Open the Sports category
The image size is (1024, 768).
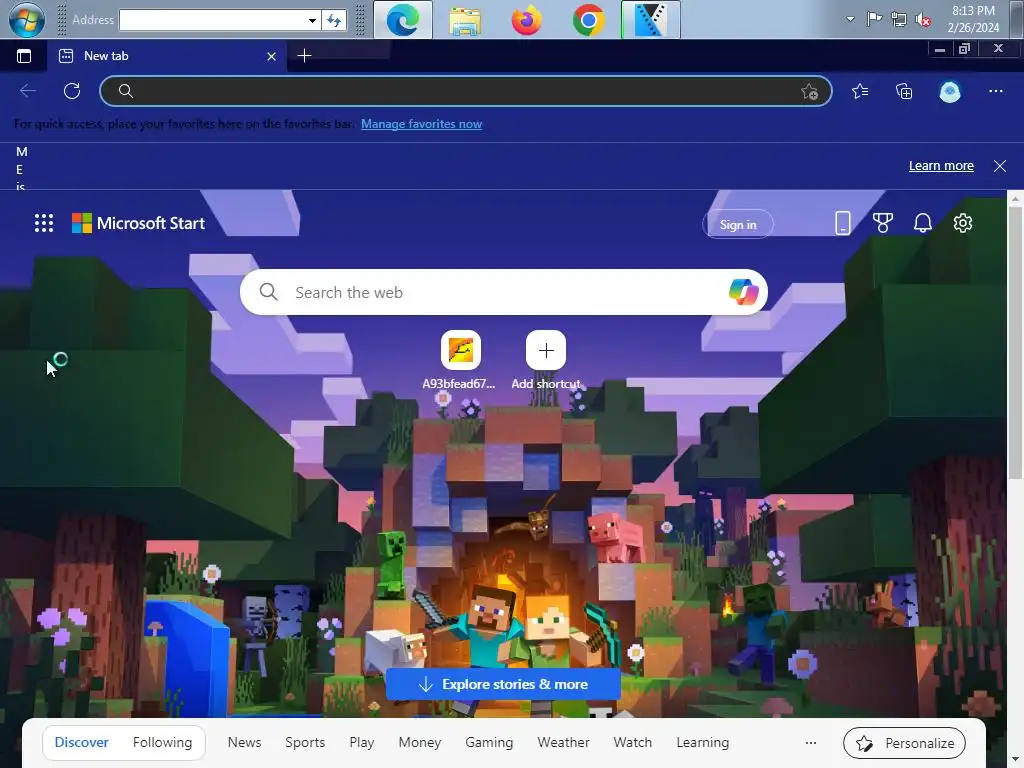pos(305,743)
